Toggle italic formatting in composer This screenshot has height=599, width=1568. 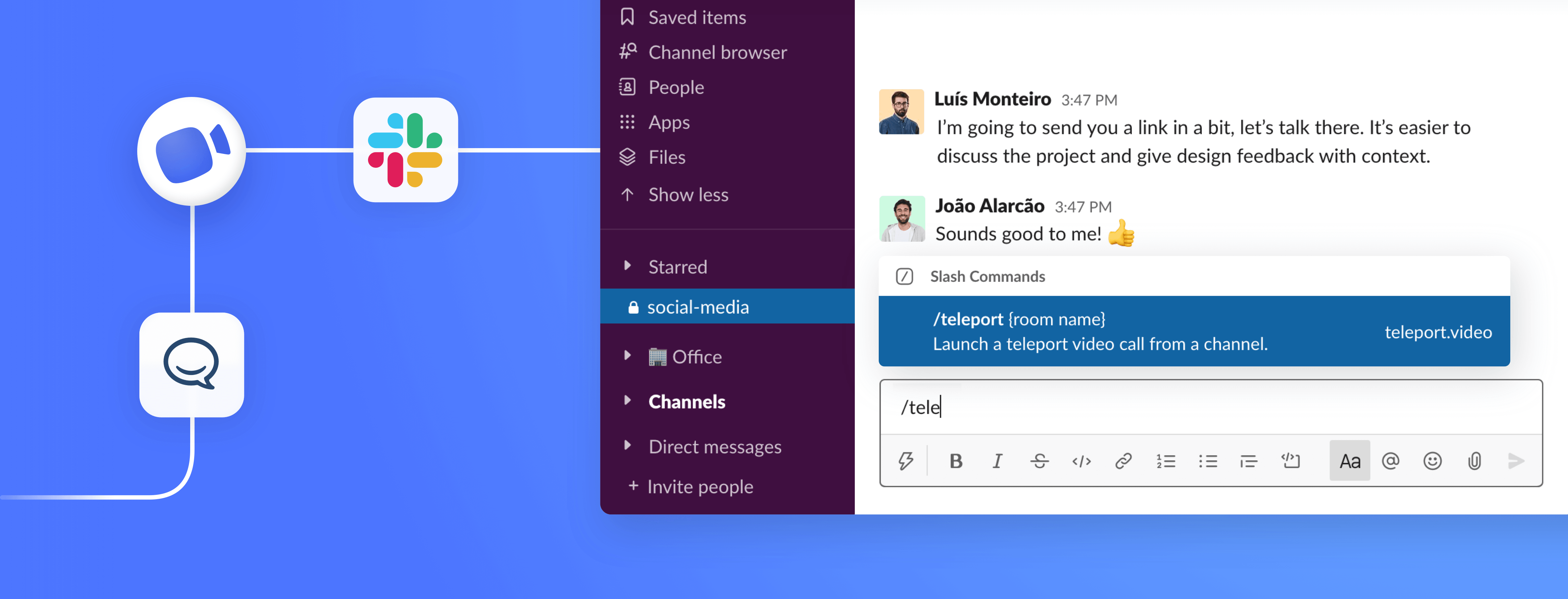coord(997,461)
